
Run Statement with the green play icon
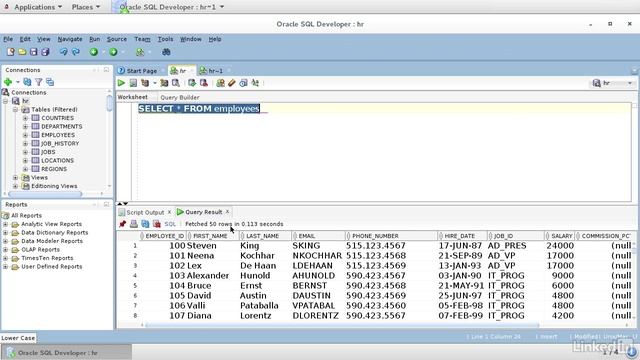[x=121, y=83]
